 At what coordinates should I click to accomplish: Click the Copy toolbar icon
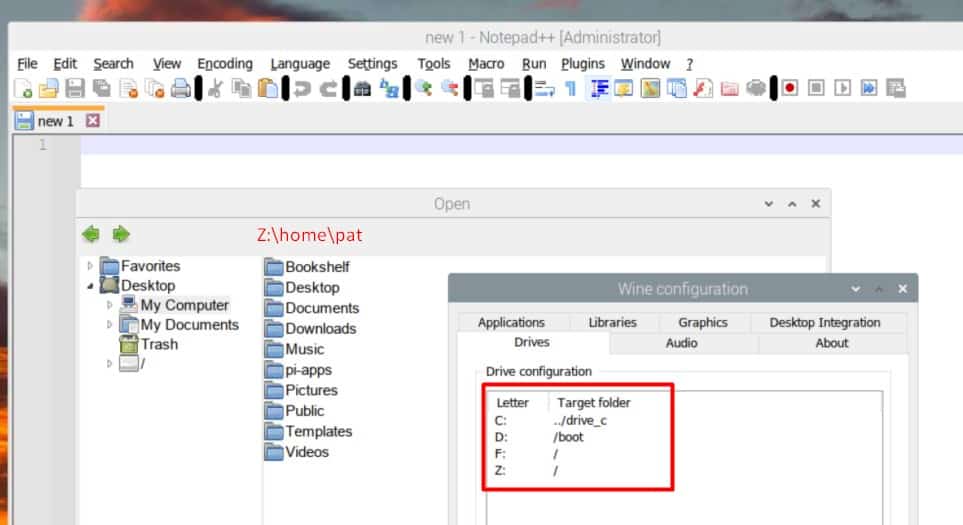241,88
